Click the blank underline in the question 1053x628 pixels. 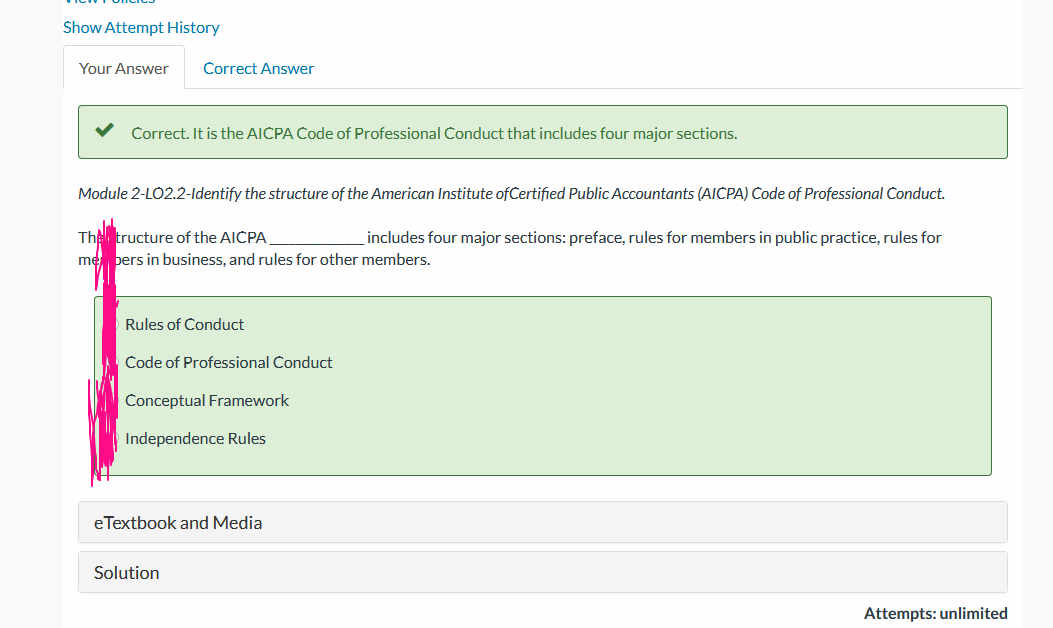point(316,239)
